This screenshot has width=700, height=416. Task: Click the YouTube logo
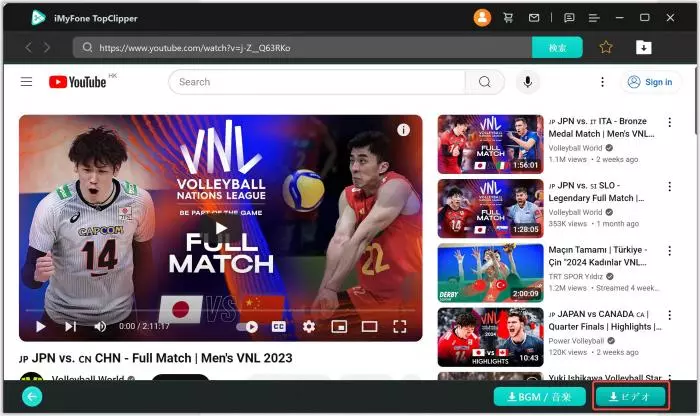tap(77, 82)
